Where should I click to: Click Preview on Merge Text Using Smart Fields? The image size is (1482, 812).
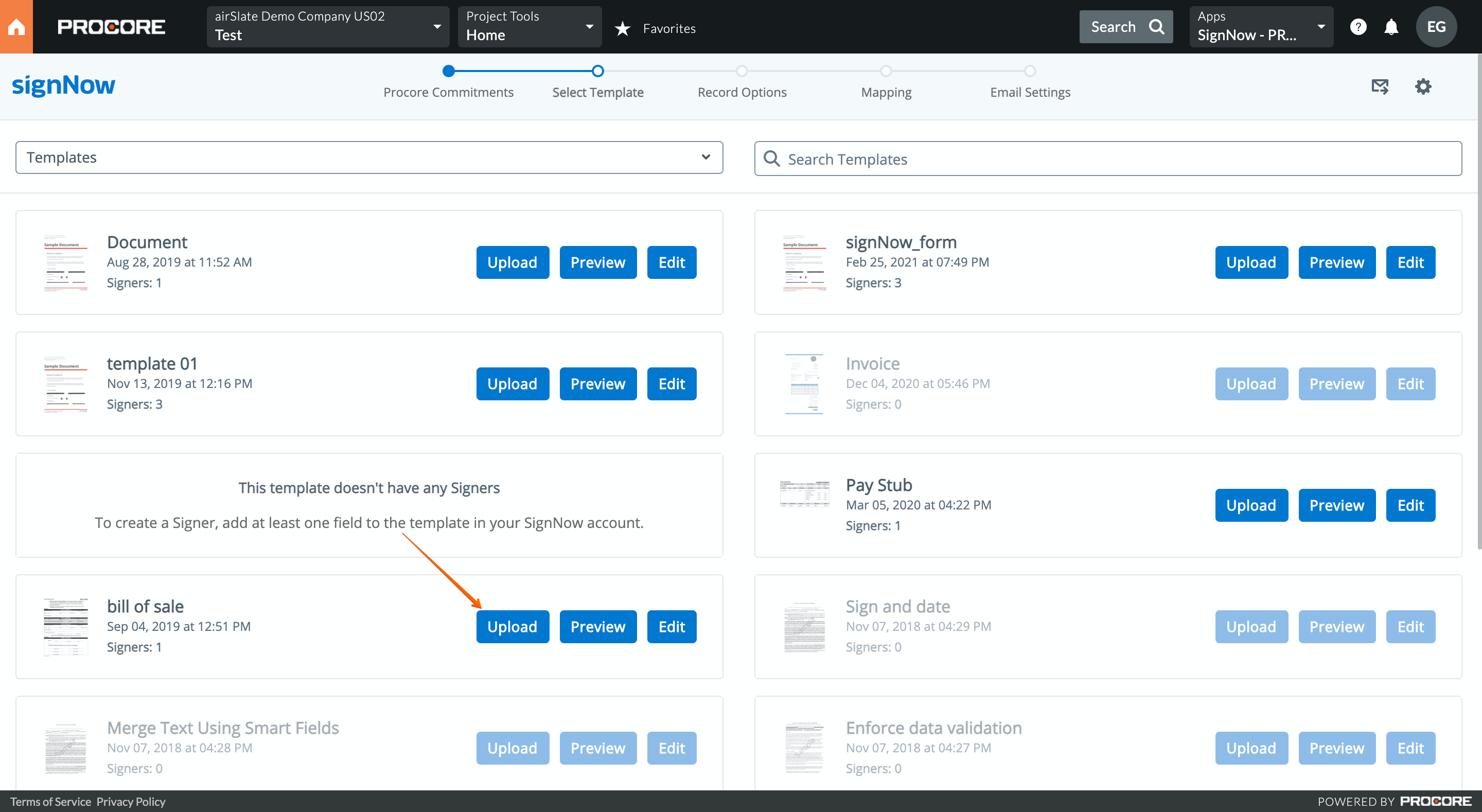(598, 748)
